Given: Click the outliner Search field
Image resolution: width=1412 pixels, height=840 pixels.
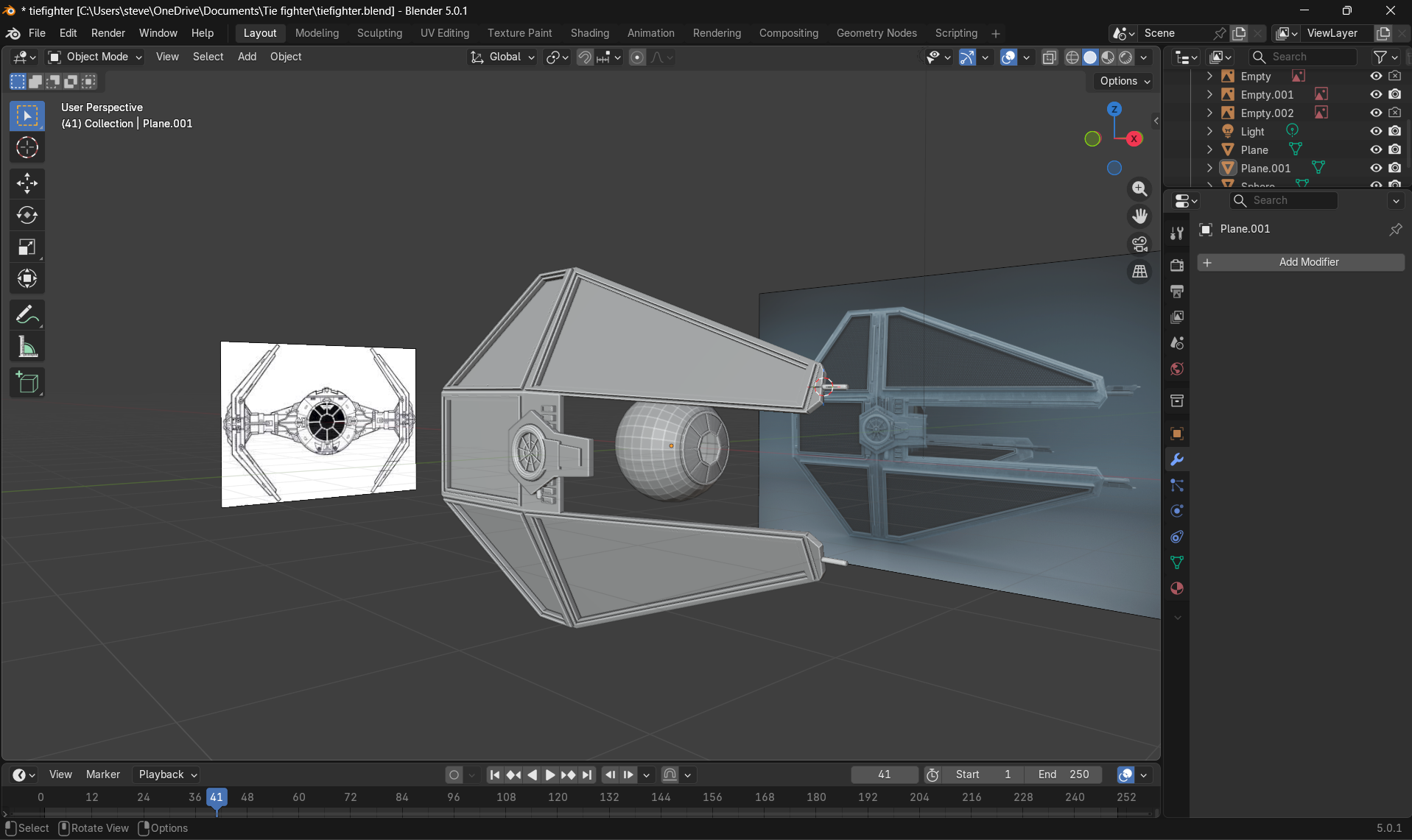Looking at the screenshot, I should coord(1302,57).
